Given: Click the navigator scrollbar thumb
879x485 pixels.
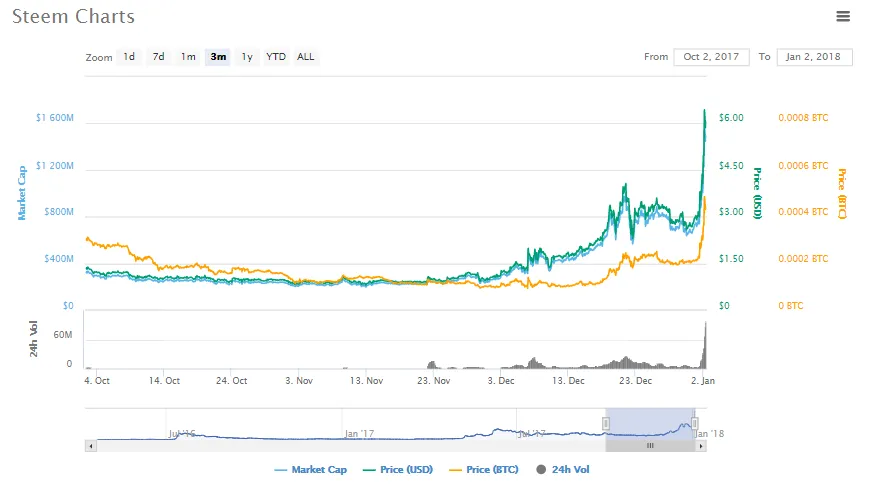Looking at the screenshot, I should (x=650, y=446).
